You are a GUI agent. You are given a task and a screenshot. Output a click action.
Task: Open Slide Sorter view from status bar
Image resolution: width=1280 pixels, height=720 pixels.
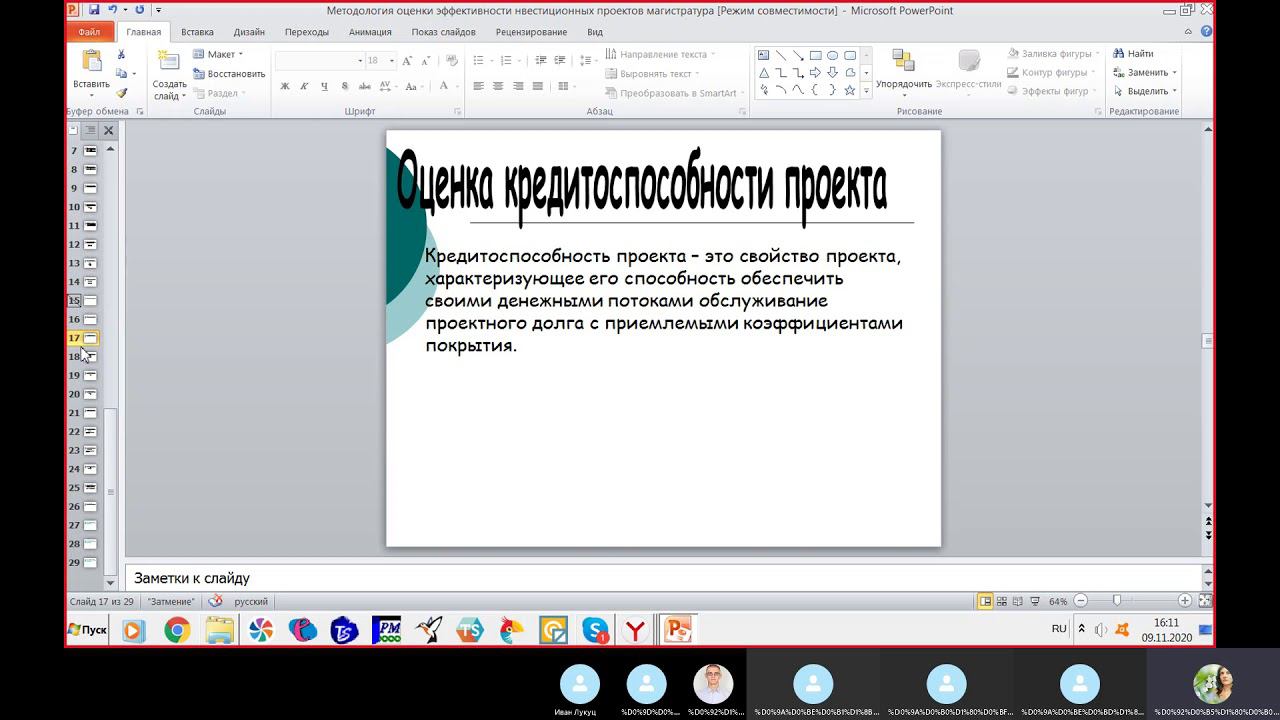(x=1004, y=601)
